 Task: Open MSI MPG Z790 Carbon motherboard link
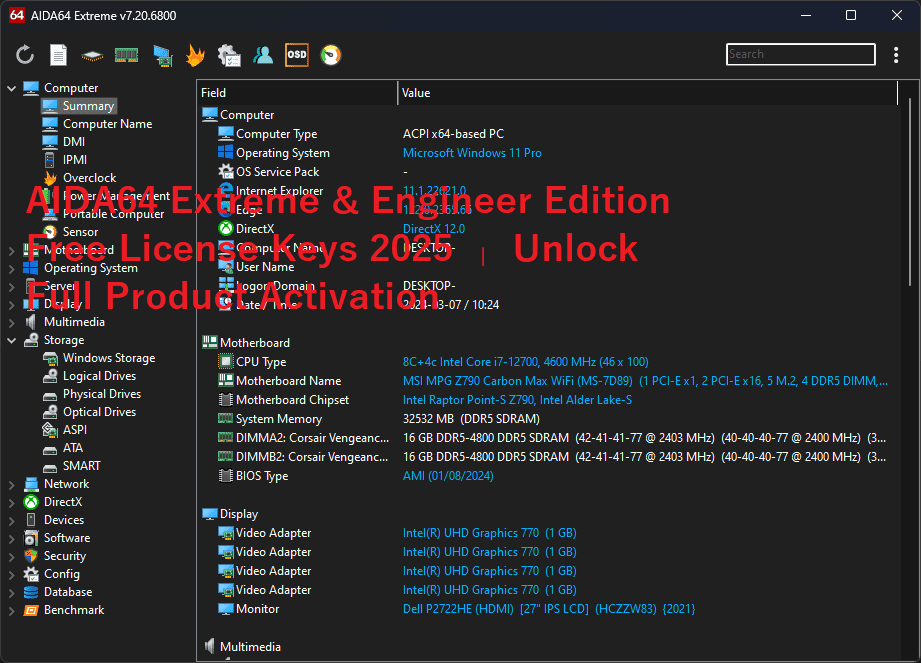645,381
